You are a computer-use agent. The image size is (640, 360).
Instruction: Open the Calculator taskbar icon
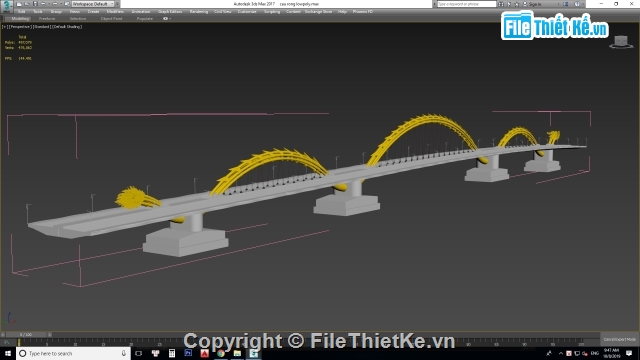(x=172, y=353)
